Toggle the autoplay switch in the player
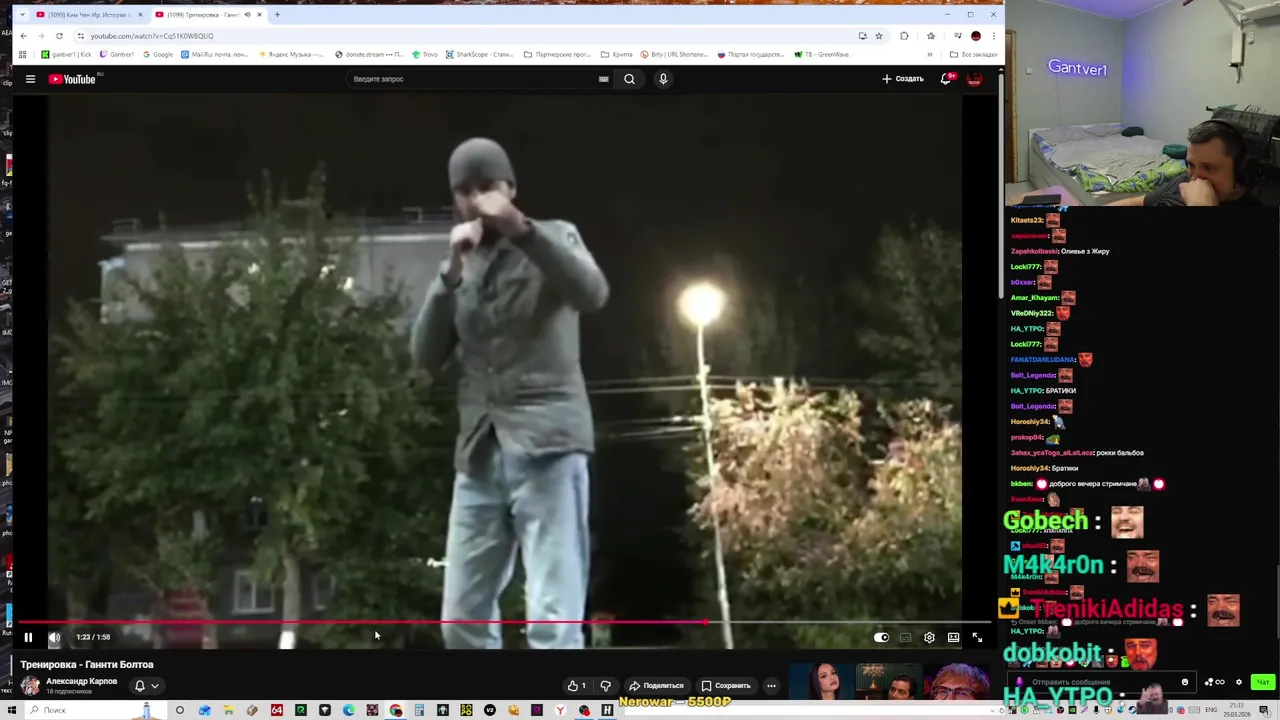Viewport: 1280px width, 720px height. tap(881, 637)
